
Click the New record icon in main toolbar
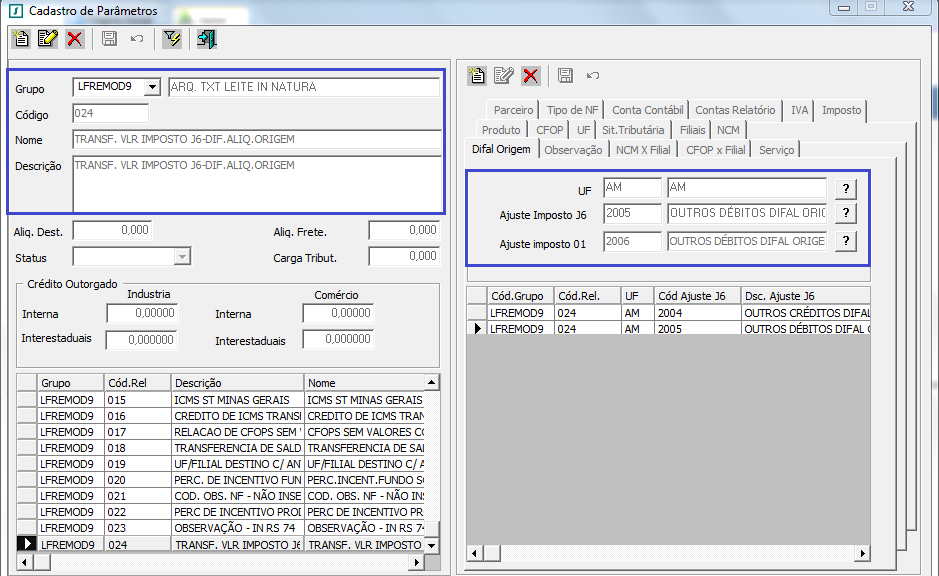point(21,39)
